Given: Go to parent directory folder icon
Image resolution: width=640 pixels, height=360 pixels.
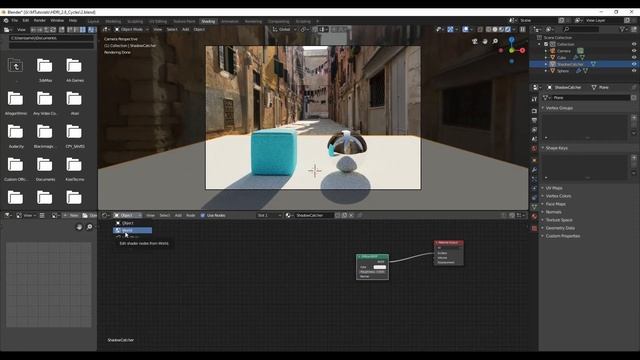Looking at the screenshot, I should tap(15, 65).
